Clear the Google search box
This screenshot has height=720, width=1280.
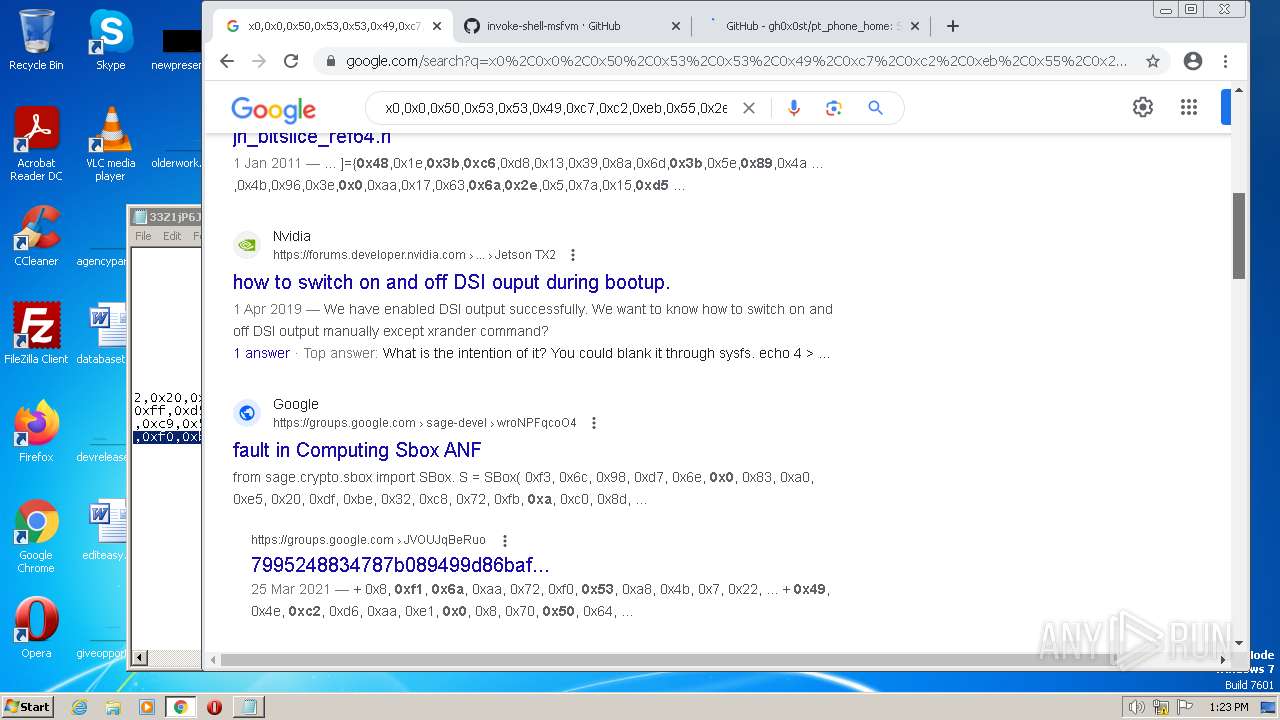[748, 108]
